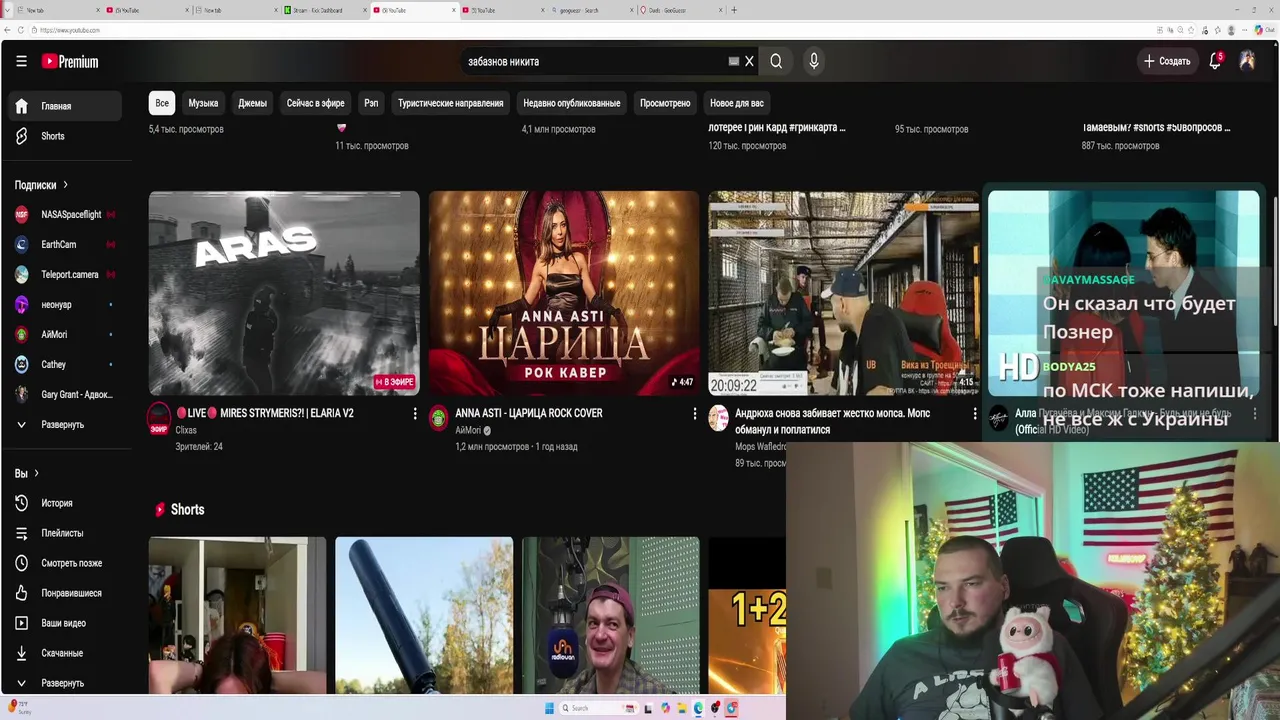Clear the search box text
The image size is (1280, 720).
(x=749, y=61)
